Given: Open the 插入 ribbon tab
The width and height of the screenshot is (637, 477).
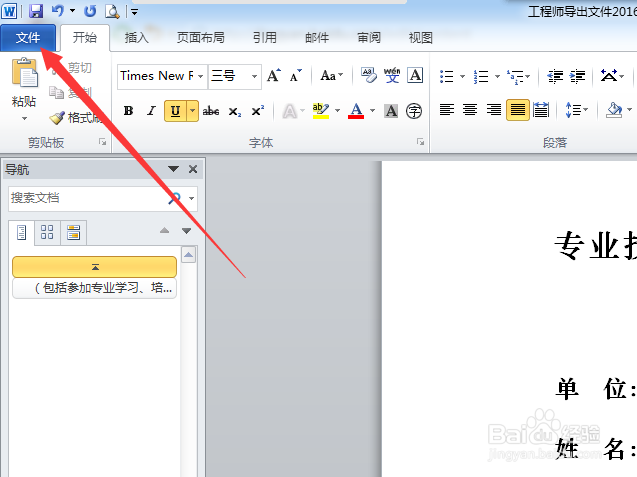Looking at the screenshot, I should coord(136,38).
